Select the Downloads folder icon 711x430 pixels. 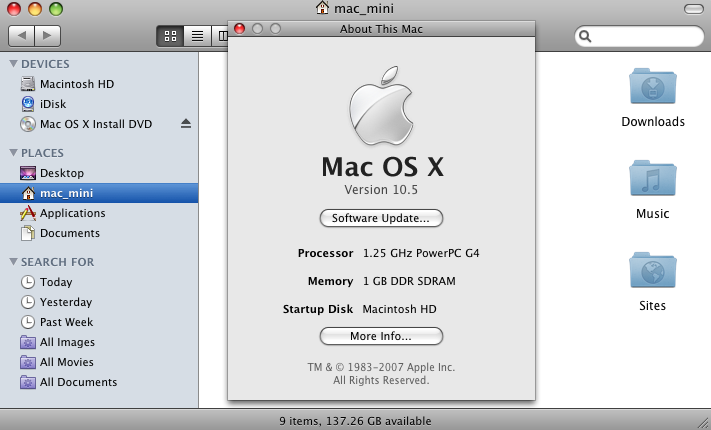[653, 87]
